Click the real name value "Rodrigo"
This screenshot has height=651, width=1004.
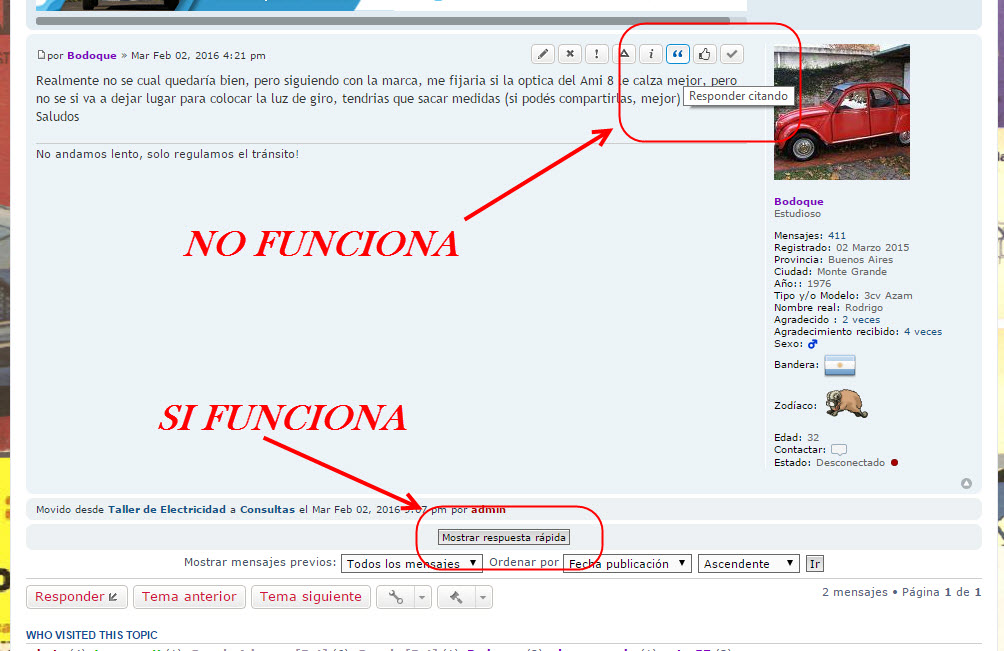(864, 308)
